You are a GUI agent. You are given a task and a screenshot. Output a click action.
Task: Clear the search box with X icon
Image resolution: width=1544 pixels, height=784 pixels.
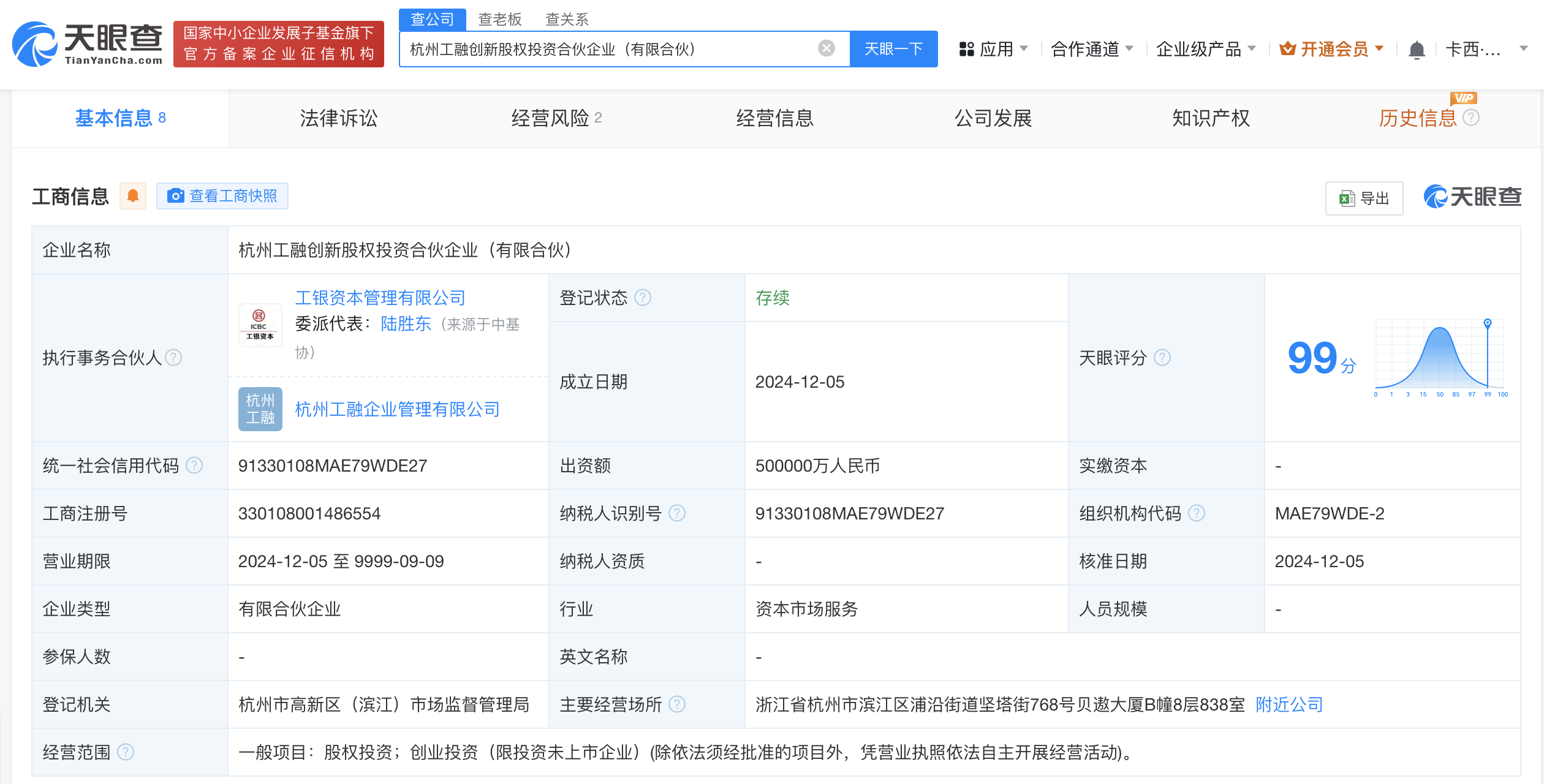(x=827, y=48)
